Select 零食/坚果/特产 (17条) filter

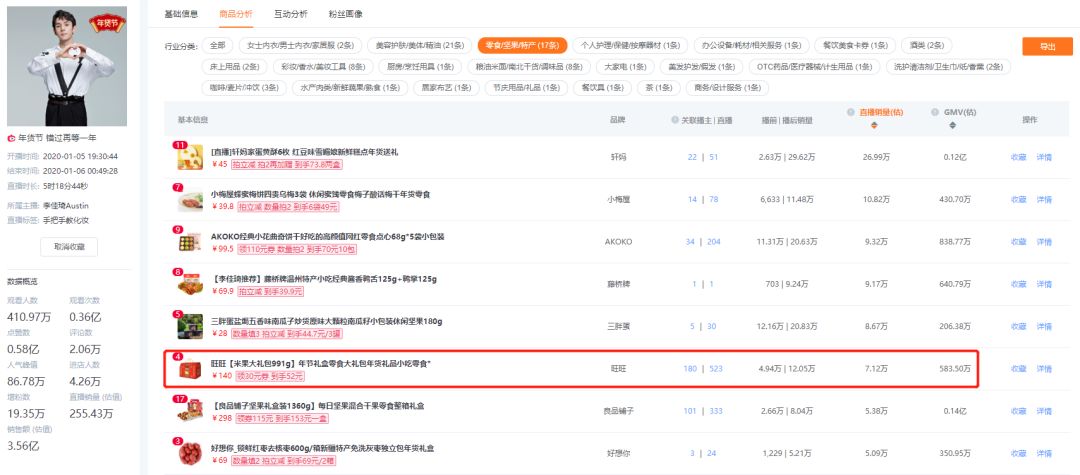click(522, 46)
